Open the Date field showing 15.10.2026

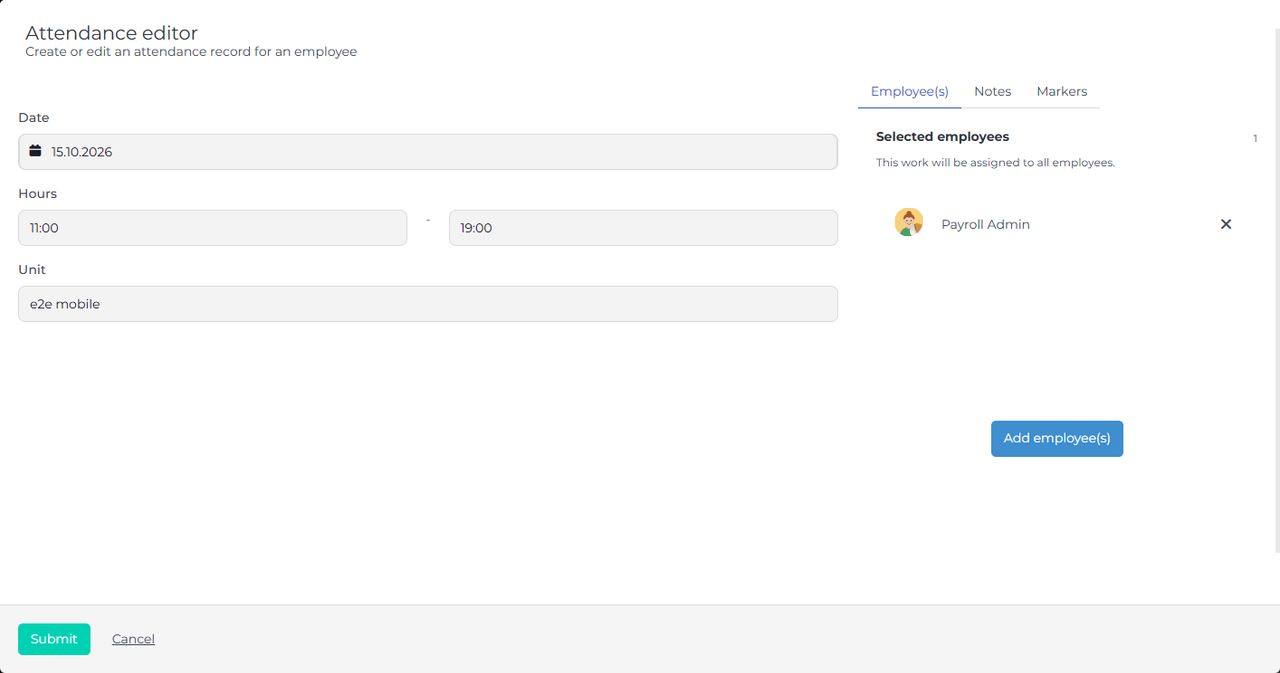428,152
